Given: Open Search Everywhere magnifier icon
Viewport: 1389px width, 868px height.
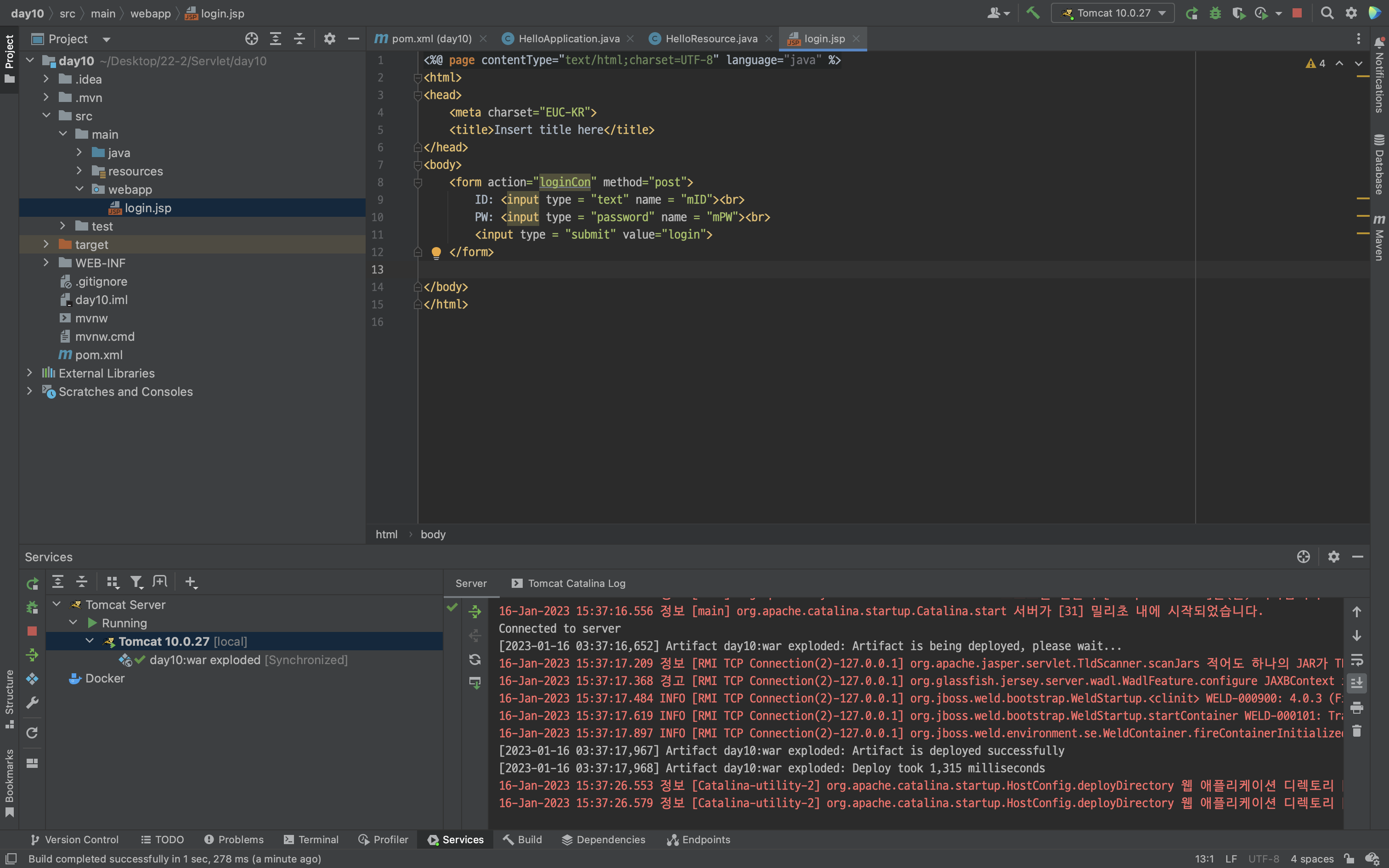Looking at the screenshot, I should [x=1327, y=13].
